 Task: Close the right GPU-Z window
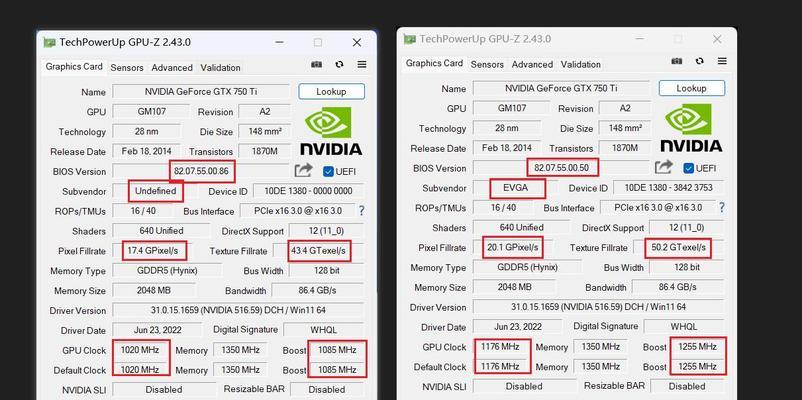[x=717, y=39]
